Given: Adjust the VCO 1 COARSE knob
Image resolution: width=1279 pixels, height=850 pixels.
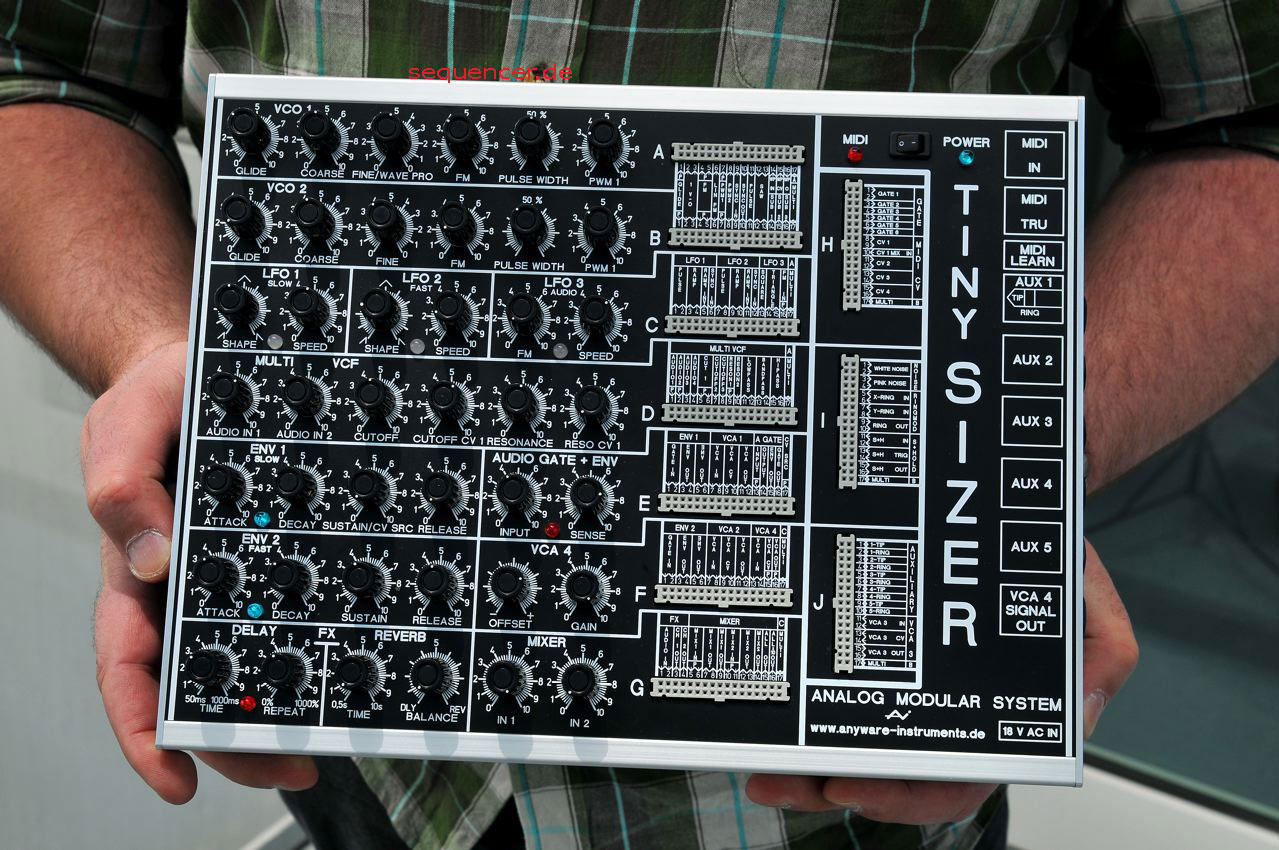Looking at the screenshot, I should click(x=317, y=129).
